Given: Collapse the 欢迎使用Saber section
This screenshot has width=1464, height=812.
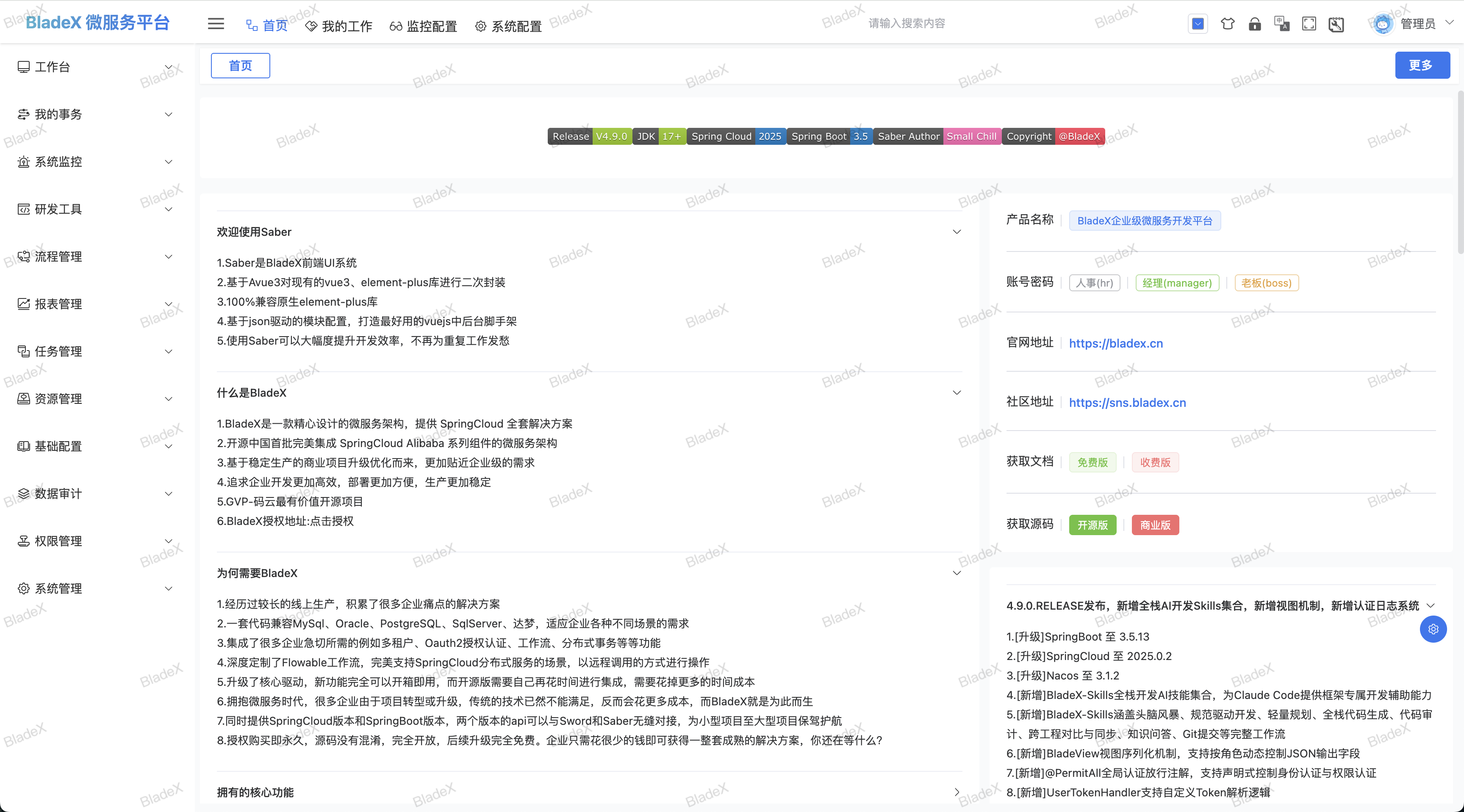Looking at the screenshot, I should [x=957, y=232].
